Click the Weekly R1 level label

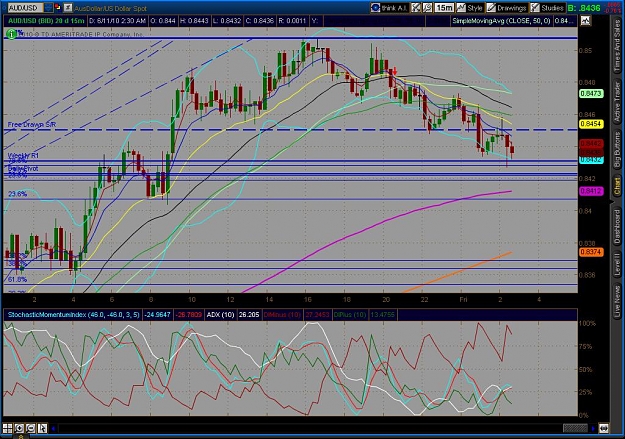click(23, 156)
